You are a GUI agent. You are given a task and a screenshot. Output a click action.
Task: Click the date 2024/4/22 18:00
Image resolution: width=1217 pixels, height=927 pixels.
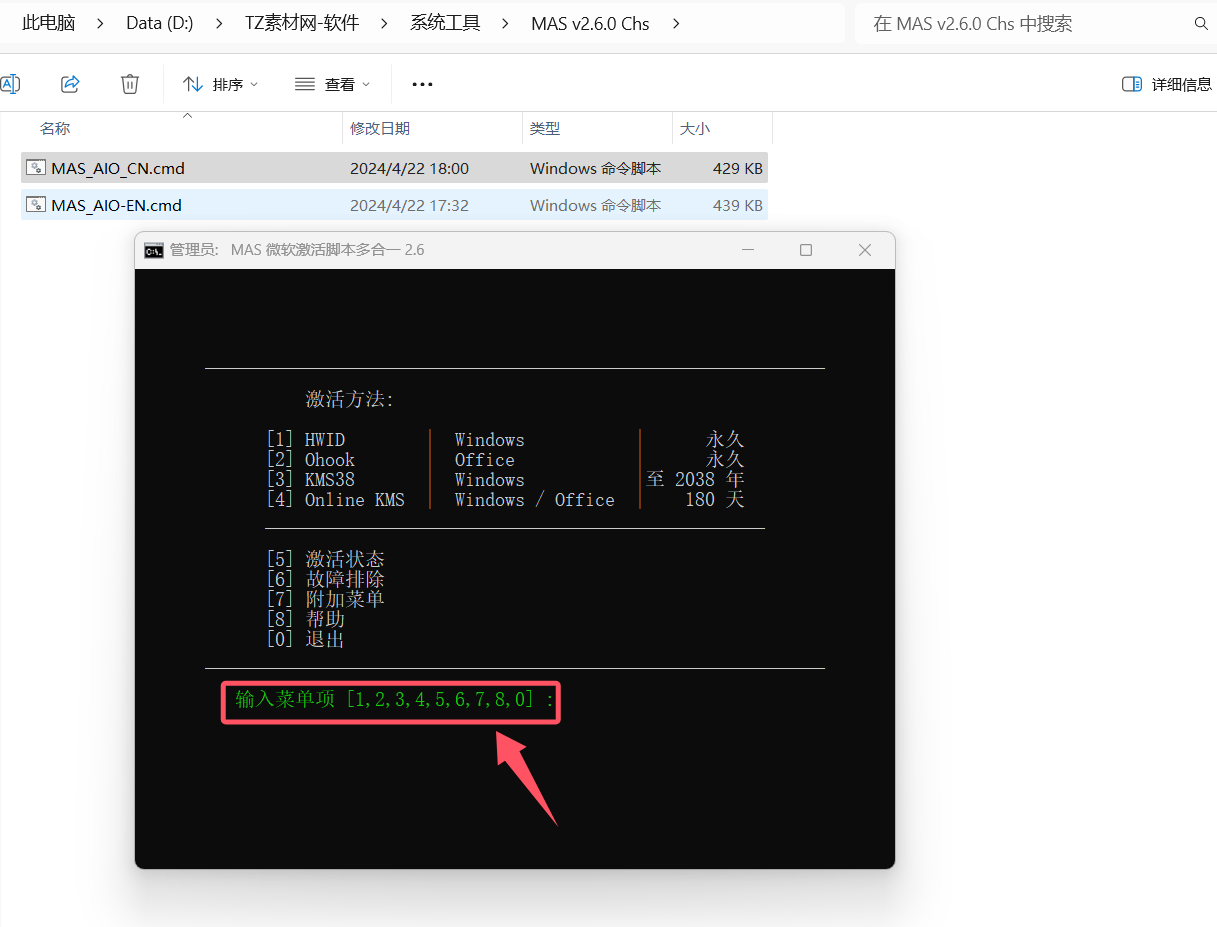tap(409, 169)
